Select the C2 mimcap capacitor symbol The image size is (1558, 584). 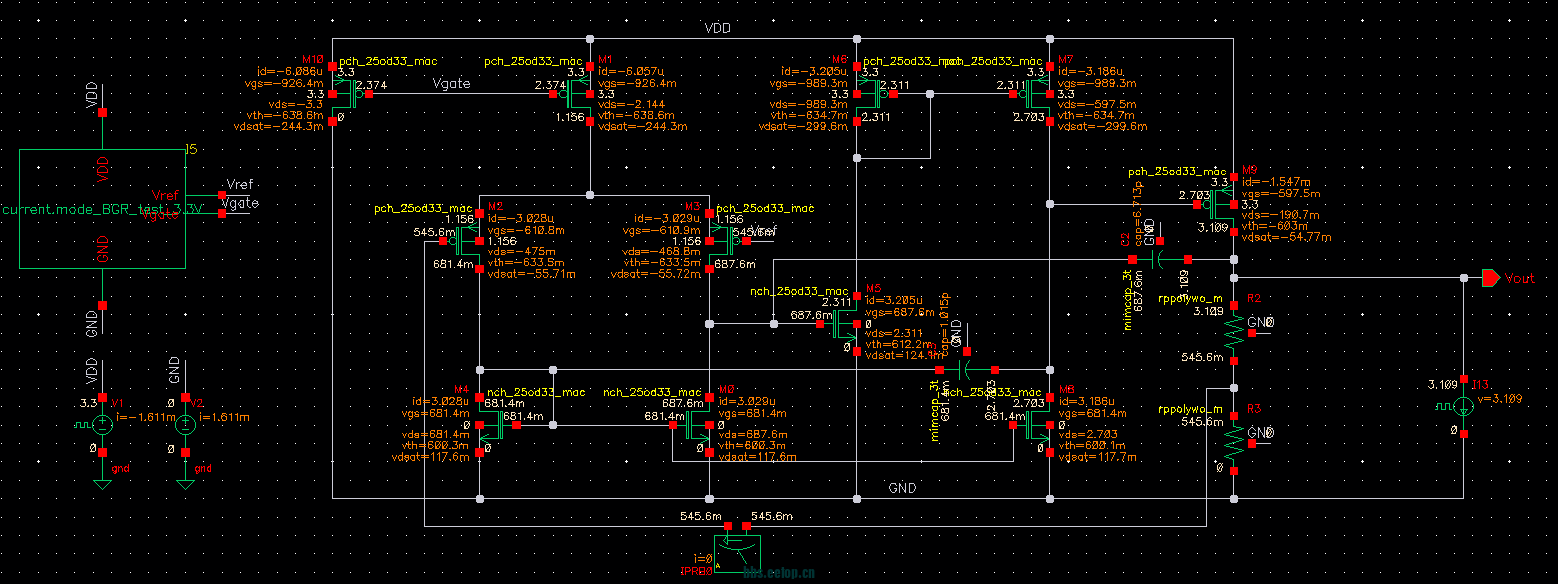pyautogui.click(x=1158, y=259)
